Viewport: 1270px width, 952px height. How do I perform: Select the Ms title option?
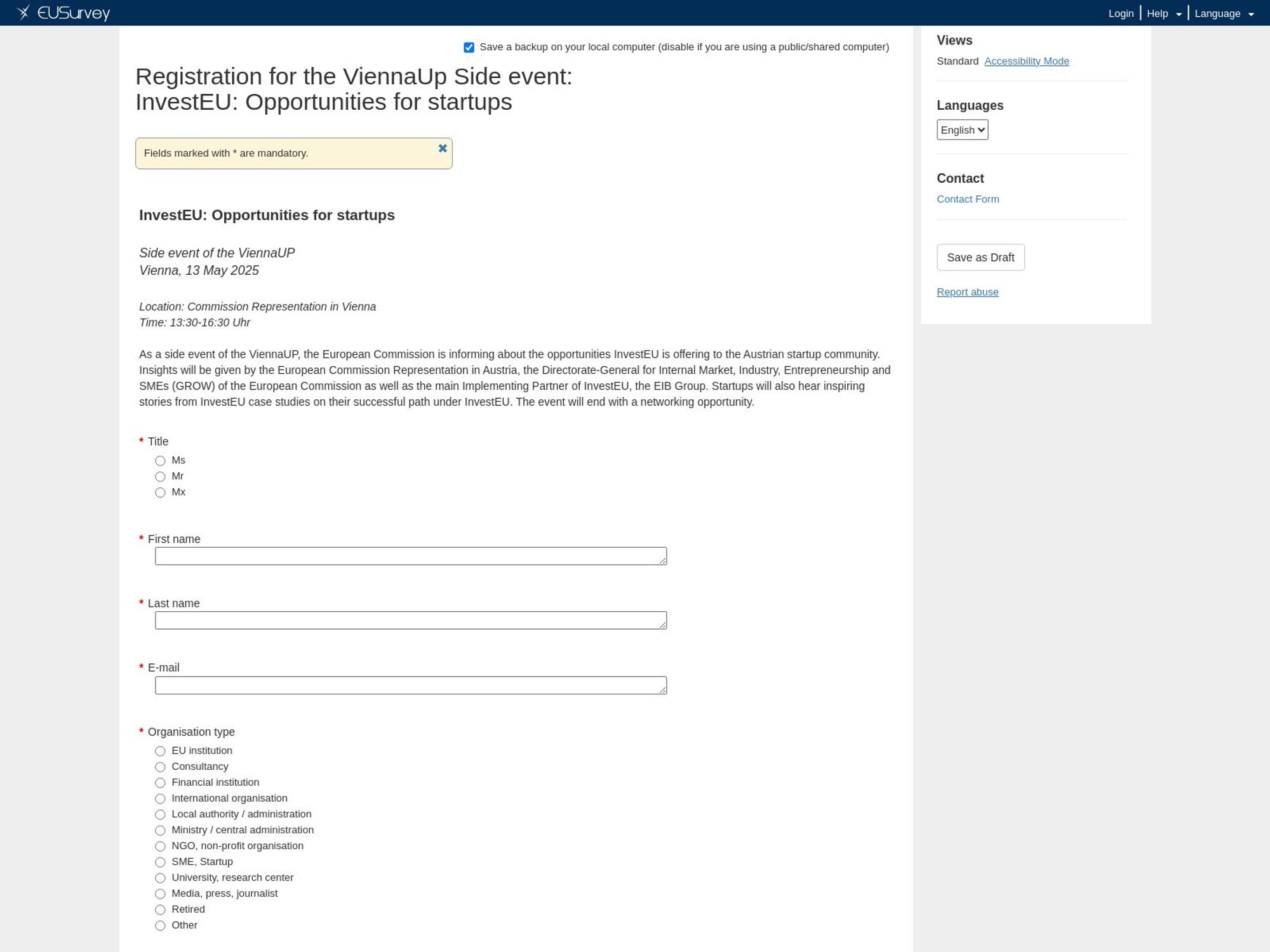(x=160, y=461)
